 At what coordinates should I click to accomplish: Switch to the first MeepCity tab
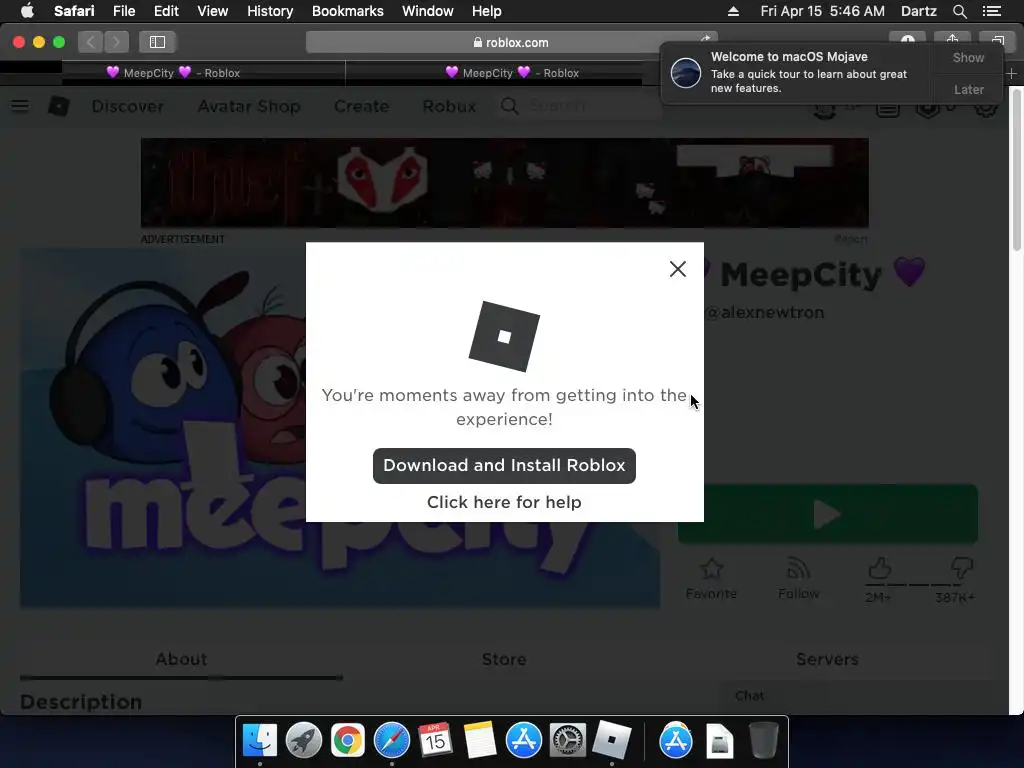pyautogui.click(x=173, y=72)
